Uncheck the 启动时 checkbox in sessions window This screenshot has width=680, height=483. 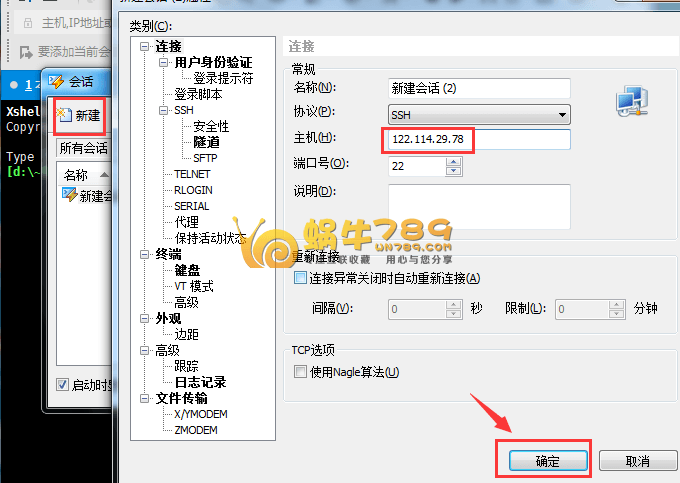pos(62,384)
